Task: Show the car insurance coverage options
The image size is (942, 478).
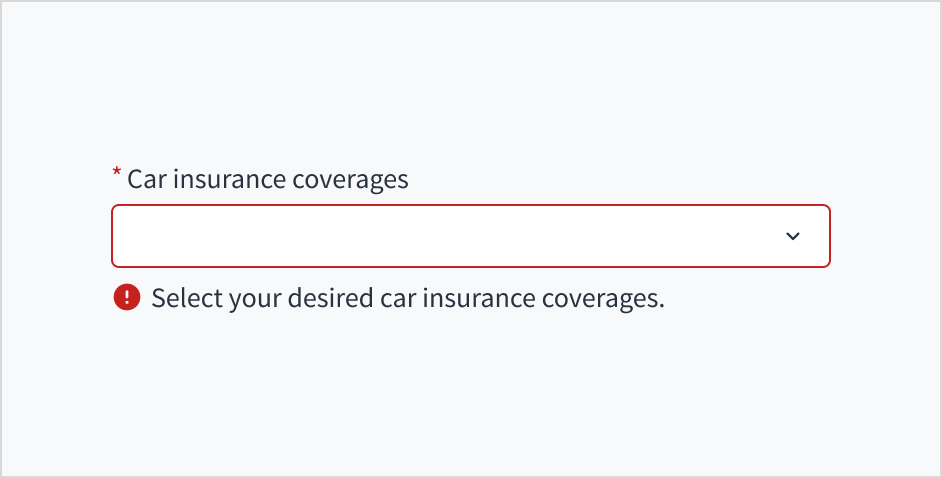Action: point(470,236)
